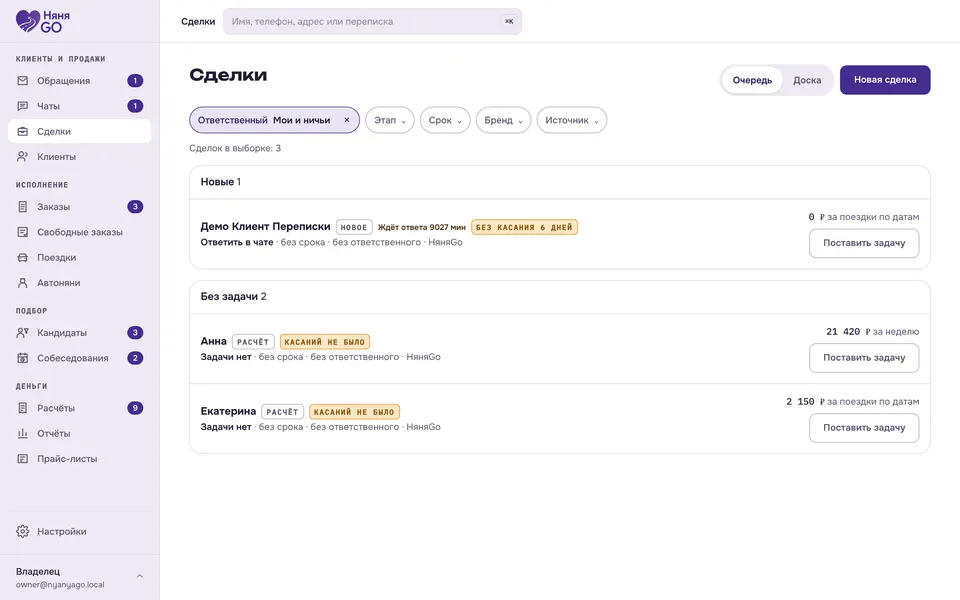Click the Кандидаты icon in sidebar
The width and height of the screenshot is (960, 600).
pyautogui.click(x=23, y=333)
